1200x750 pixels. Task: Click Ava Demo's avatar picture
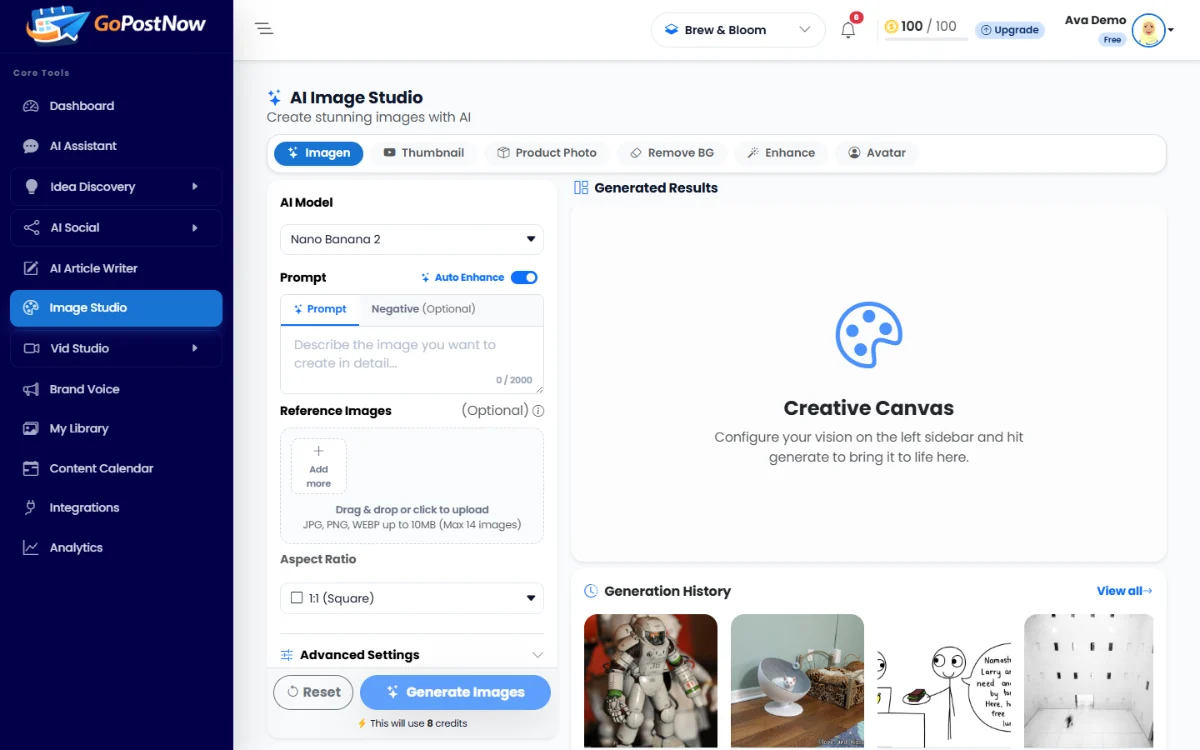point(1149,30)
